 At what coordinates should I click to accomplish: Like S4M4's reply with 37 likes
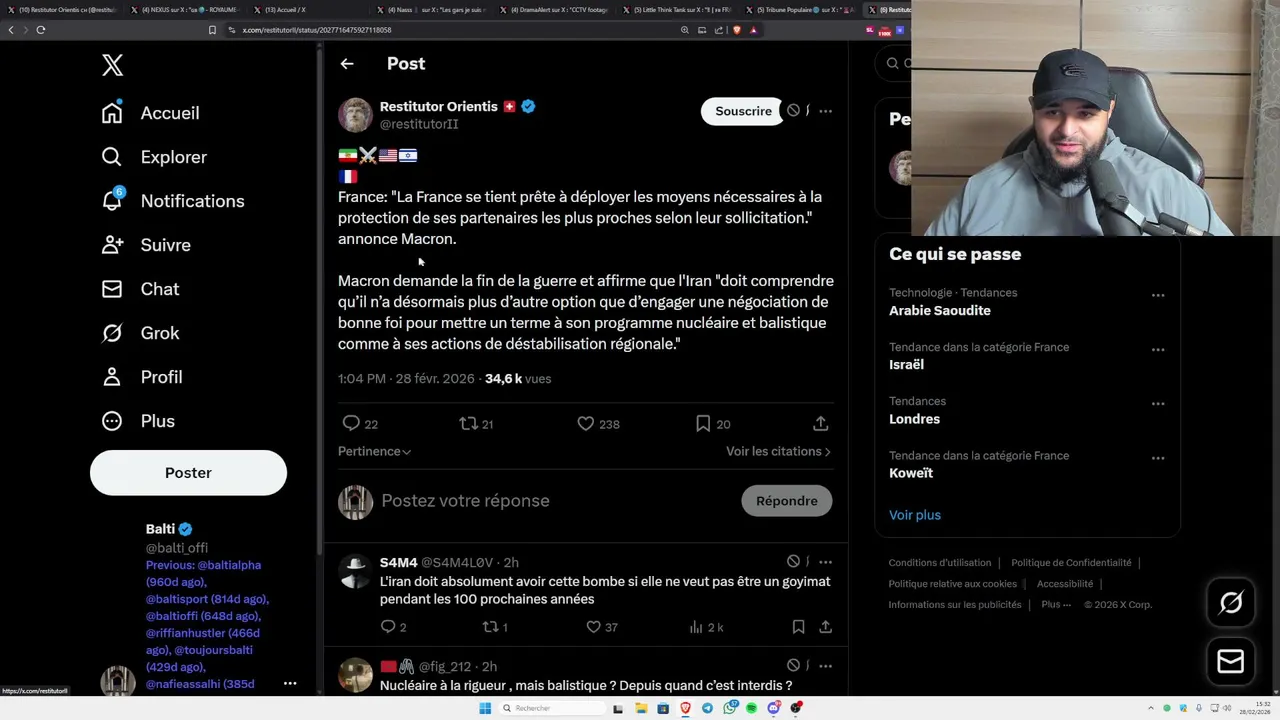pyautogui.click(x=593, y=627)
